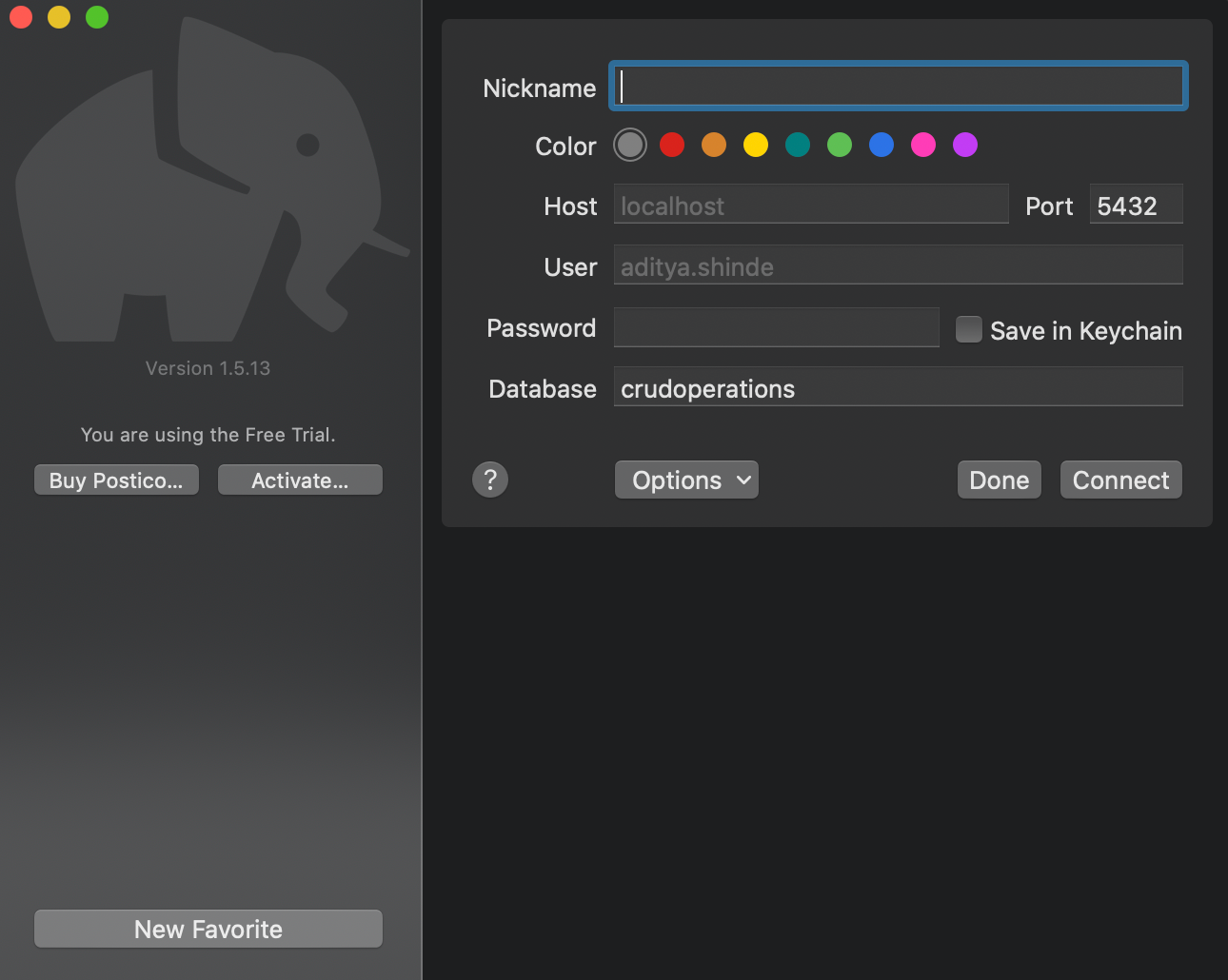This screenshot has height=980, width=1228.
Task: Select the purple color swatch
Action: [x=965, y=145]
